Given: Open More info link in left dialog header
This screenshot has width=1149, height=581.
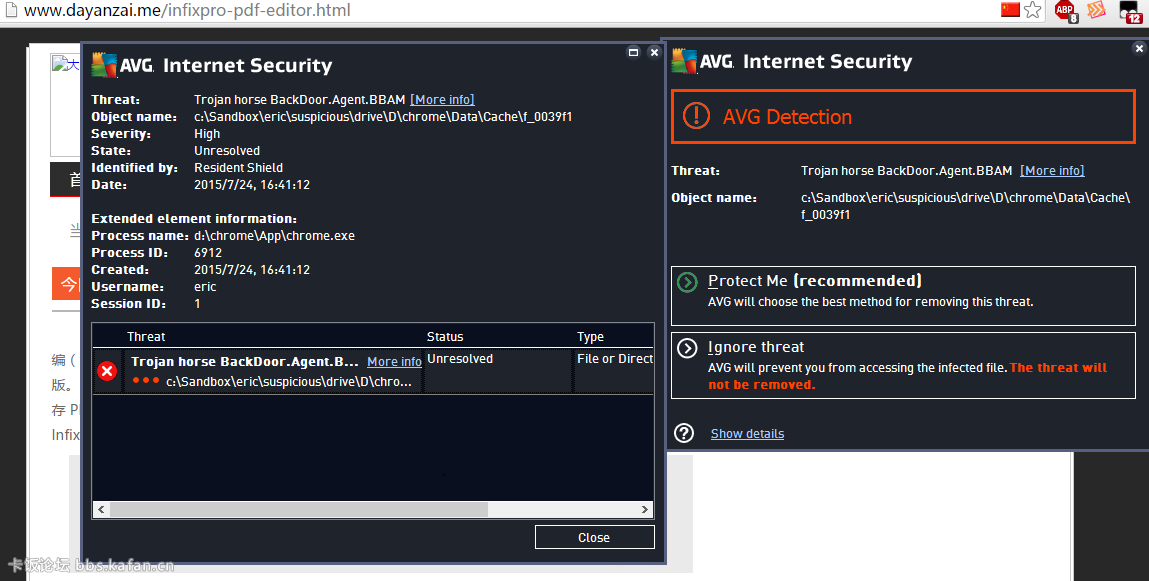Looking at the screenshot, I should tap(442, 100).
